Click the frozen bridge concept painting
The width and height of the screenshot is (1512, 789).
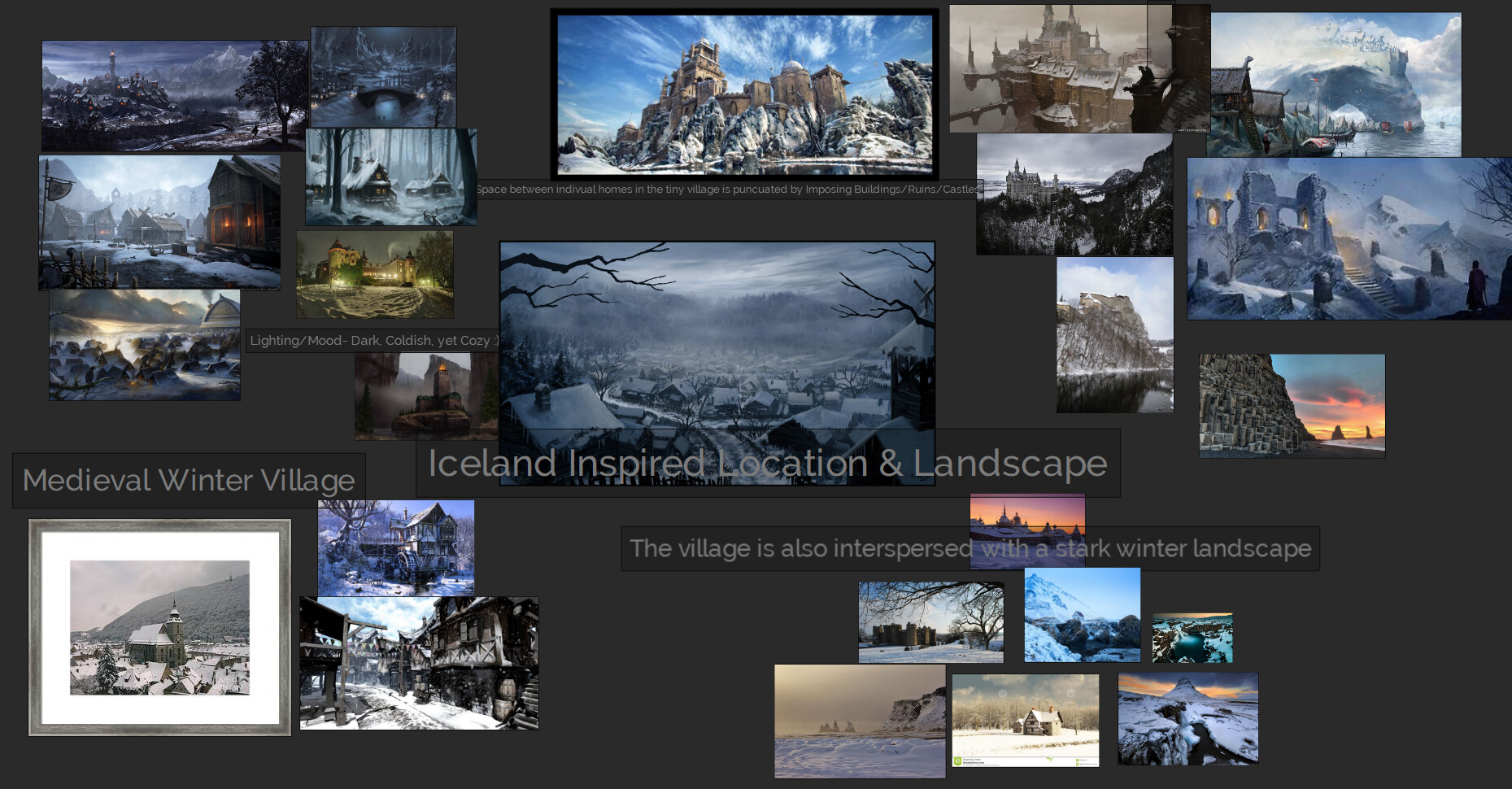382,77
